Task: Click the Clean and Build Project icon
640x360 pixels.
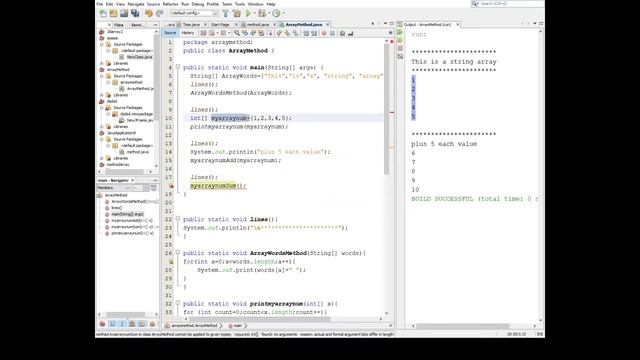Action: [x=237, y=13]
